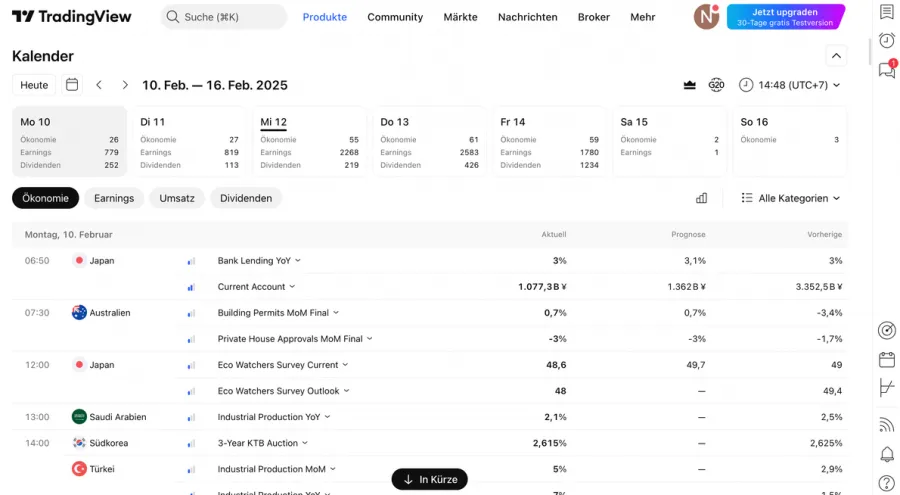The image size is (900, 495).
Task: Select the Fr 14 day card
Action: pos(549,141)
